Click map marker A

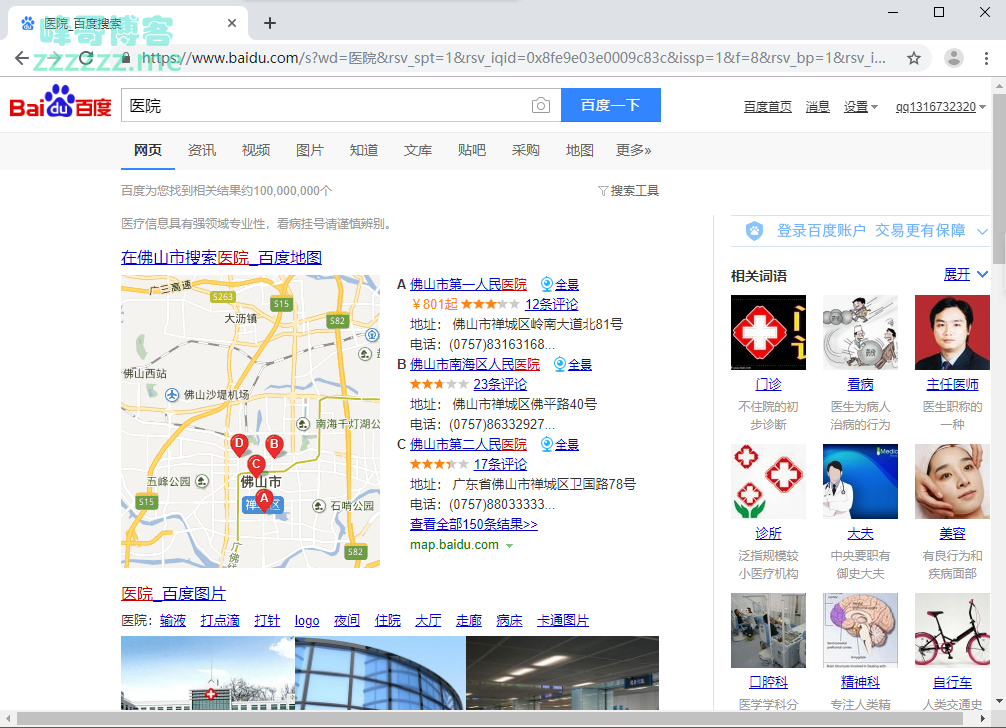point(264,500)
